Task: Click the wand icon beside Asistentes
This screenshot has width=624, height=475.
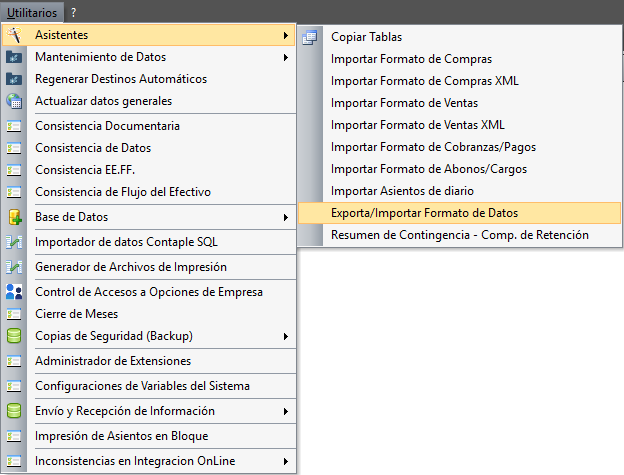Action: pos(14,35)
